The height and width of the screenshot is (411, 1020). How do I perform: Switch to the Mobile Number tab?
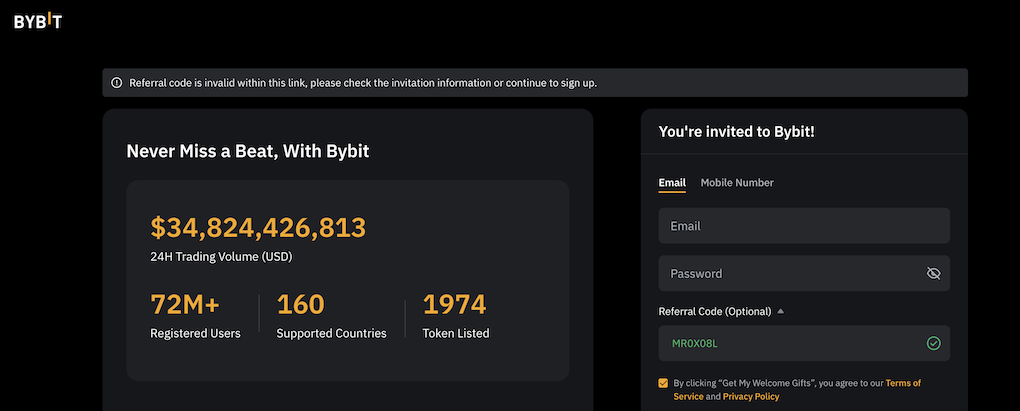click(737, 183)
